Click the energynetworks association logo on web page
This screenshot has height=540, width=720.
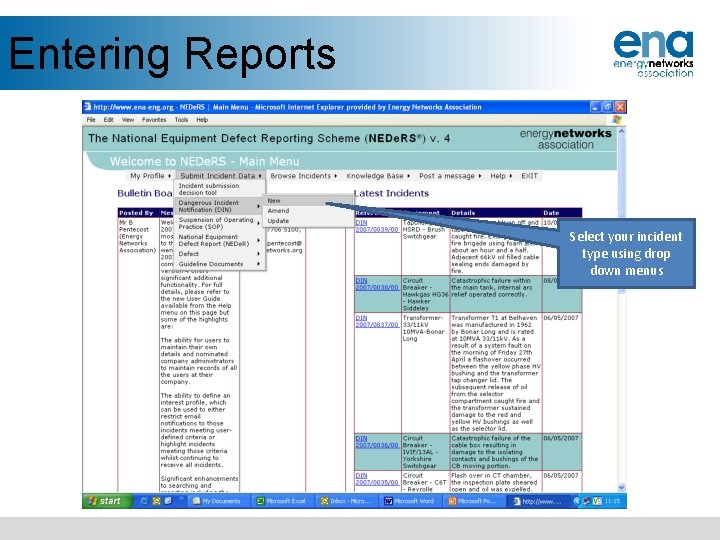pyautogui.click(x=566, y=139)
